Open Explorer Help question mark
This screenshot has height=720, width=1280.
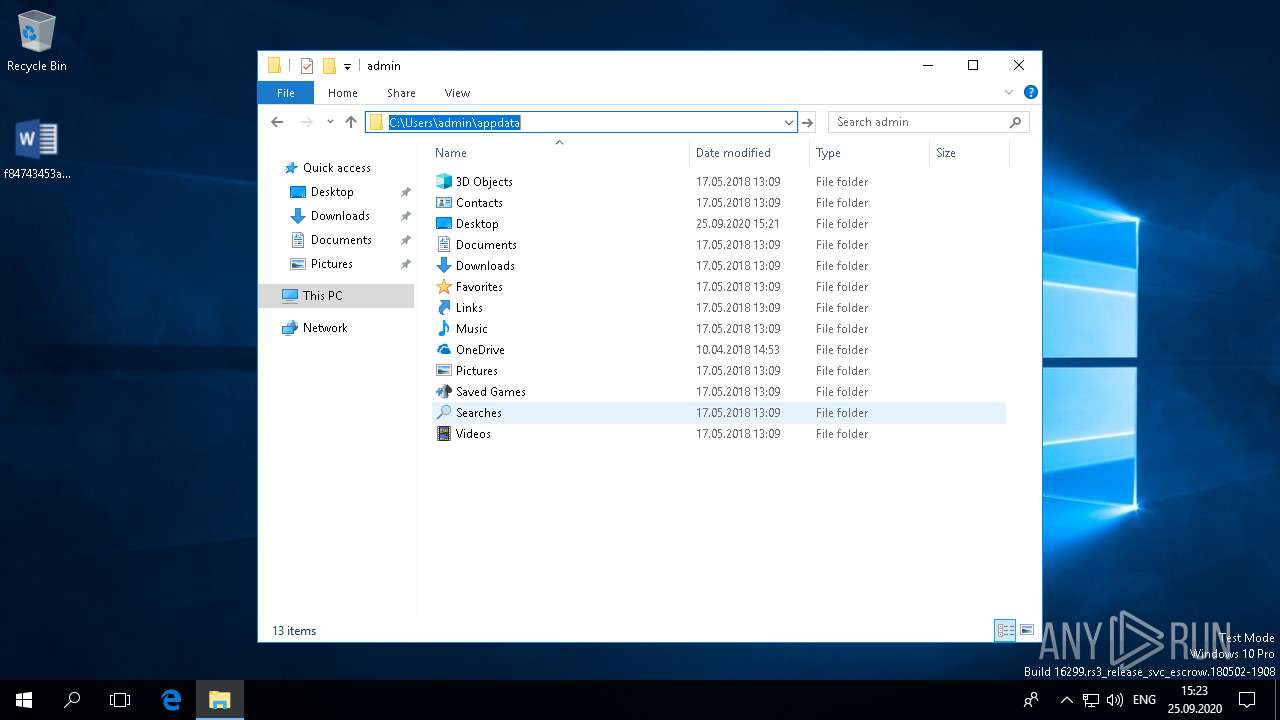[1031, 92]
